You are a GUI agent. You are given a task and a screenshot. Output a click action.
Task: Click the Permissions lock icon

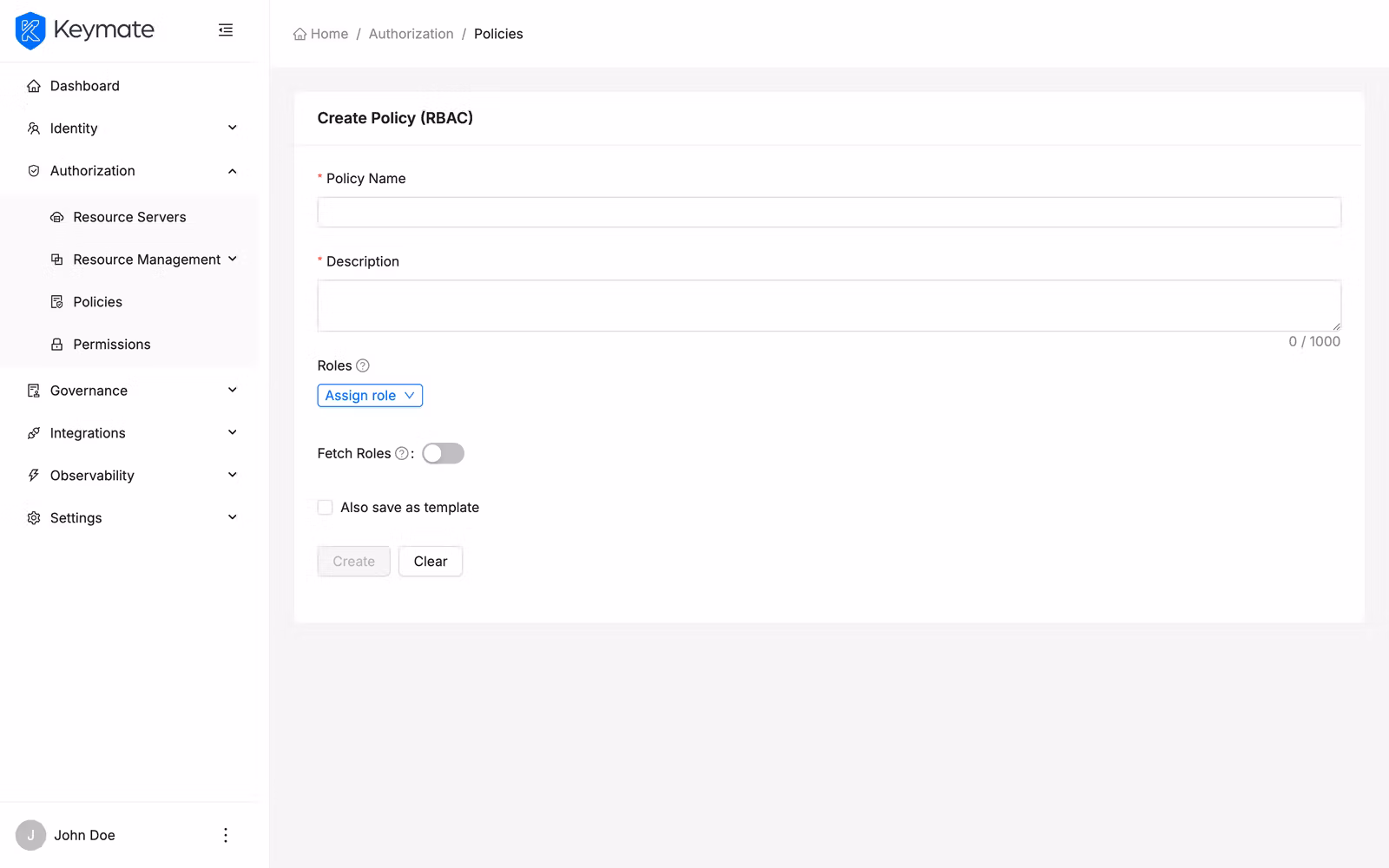tap(56, 344)
